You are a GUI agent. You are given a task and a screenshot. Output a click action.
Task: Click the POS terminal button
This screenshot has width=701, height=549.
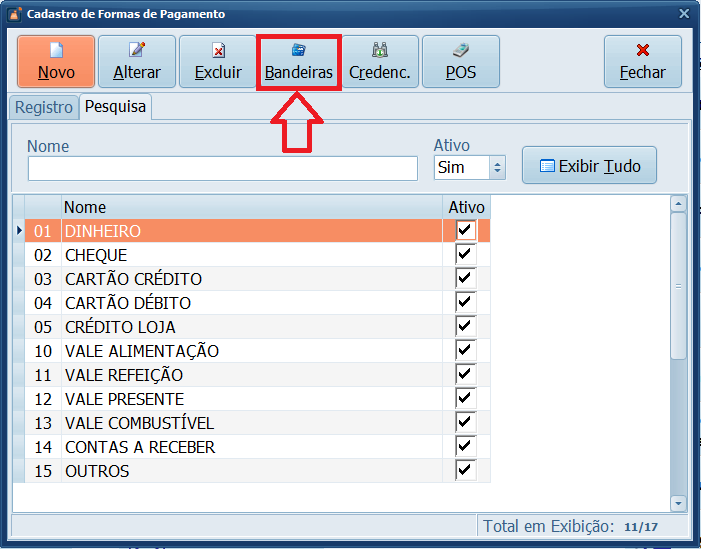pyautogui.click(x=460, y=62)
